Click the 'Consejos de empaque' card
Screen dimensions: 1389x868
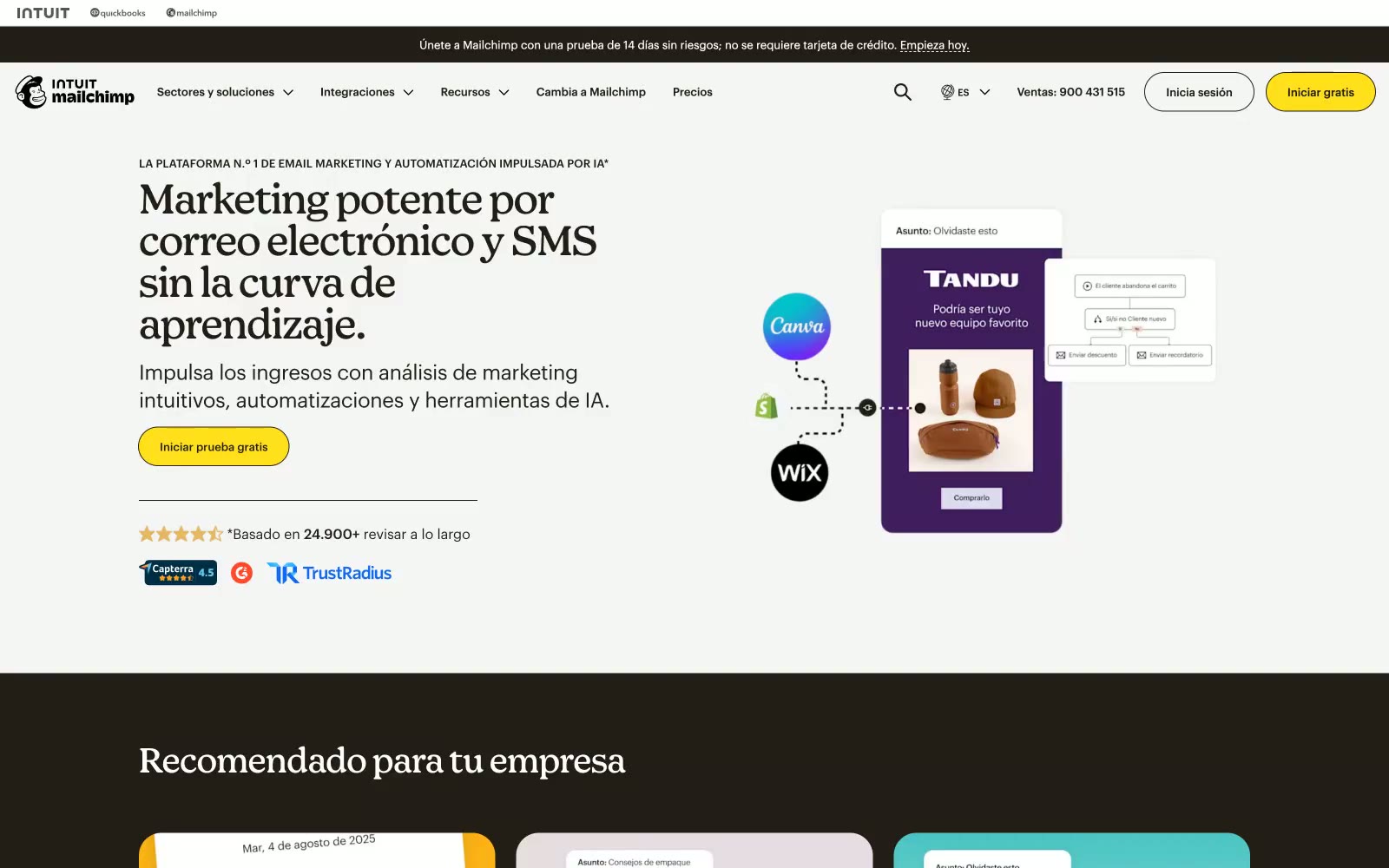[x=694, y=851]
